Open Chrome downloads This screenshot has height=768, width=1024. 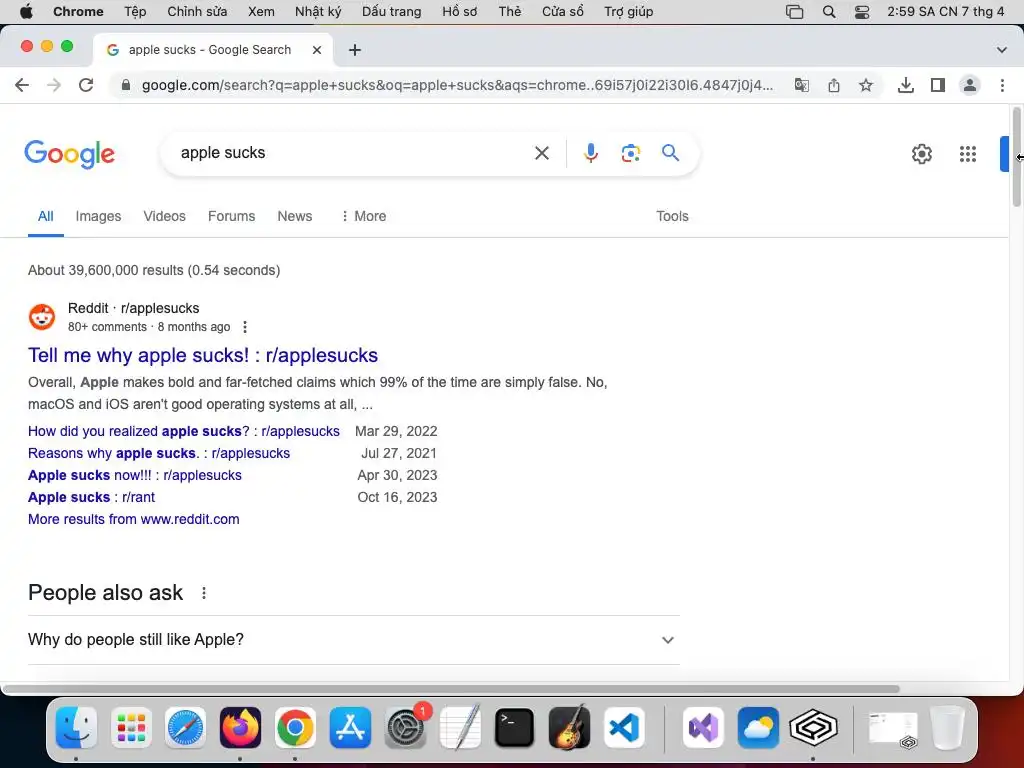point(906,85)
